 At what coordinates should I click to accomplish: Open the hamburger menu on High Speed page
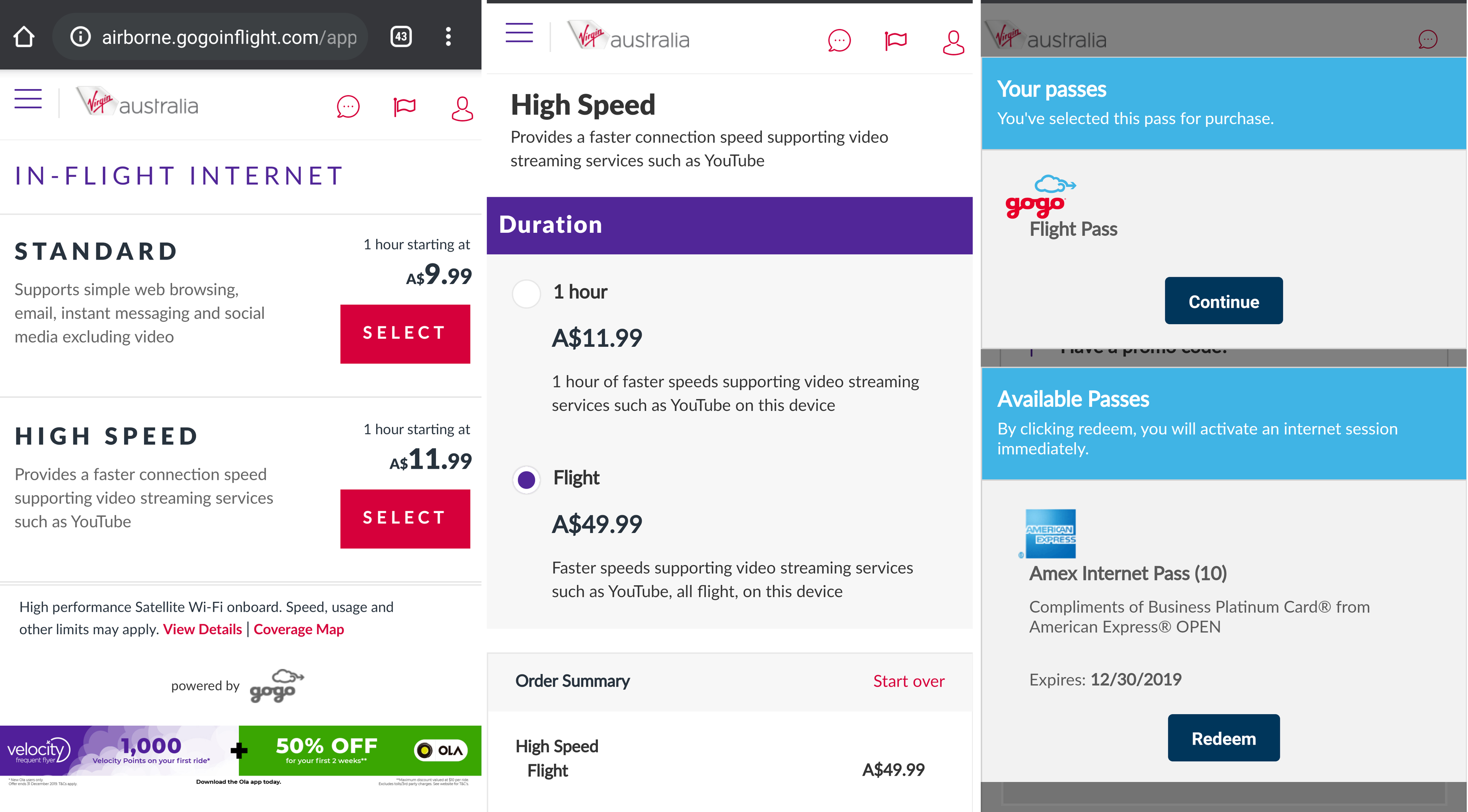coord(519,32)
